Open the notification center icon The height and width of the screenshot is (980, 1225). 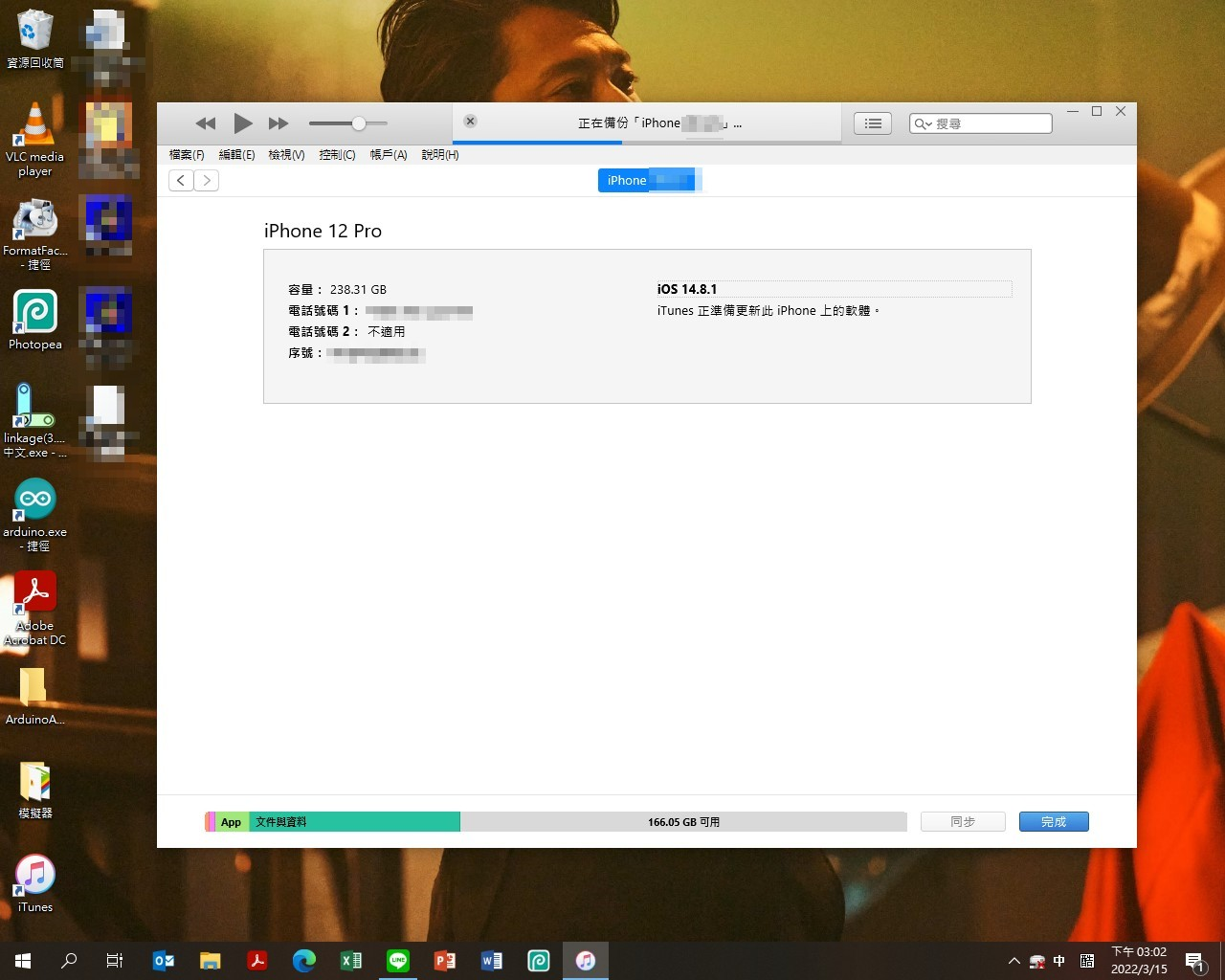tap(1195, 961)
